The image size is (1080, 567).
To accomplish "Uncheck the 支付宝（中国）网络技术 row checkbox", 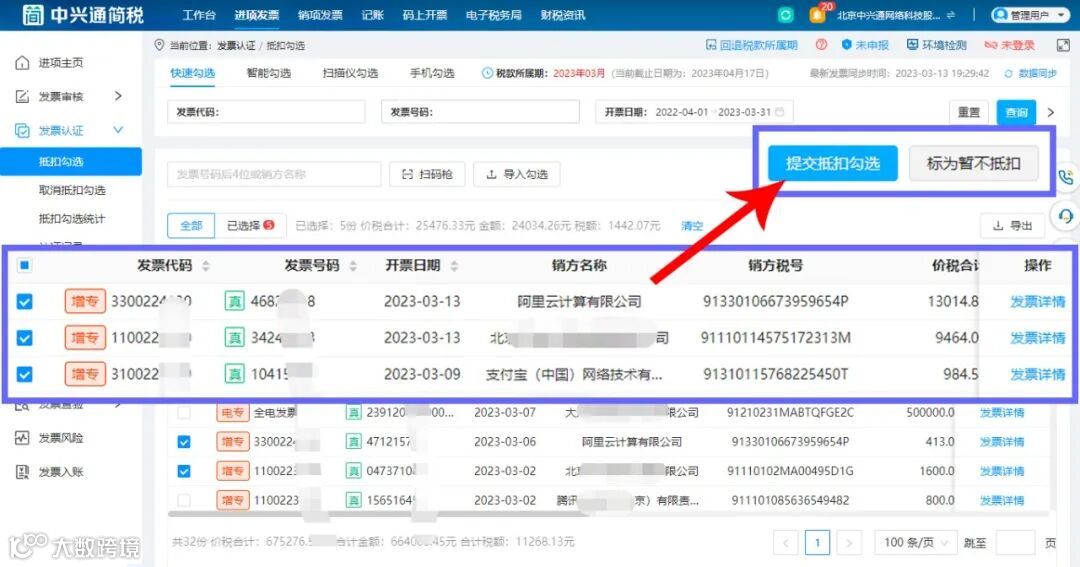I will point(24,375).
